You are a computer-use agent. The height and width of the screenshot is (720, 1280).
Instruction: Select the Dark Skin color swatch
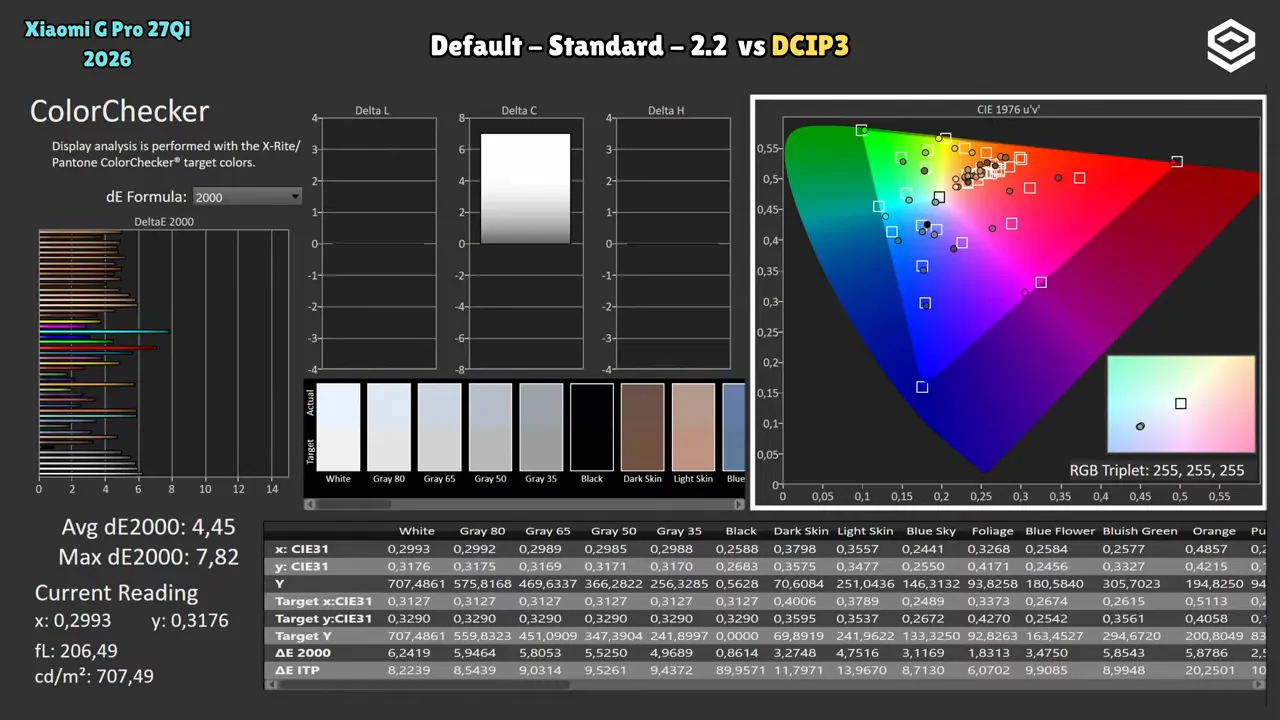click(x=643, y=426)
